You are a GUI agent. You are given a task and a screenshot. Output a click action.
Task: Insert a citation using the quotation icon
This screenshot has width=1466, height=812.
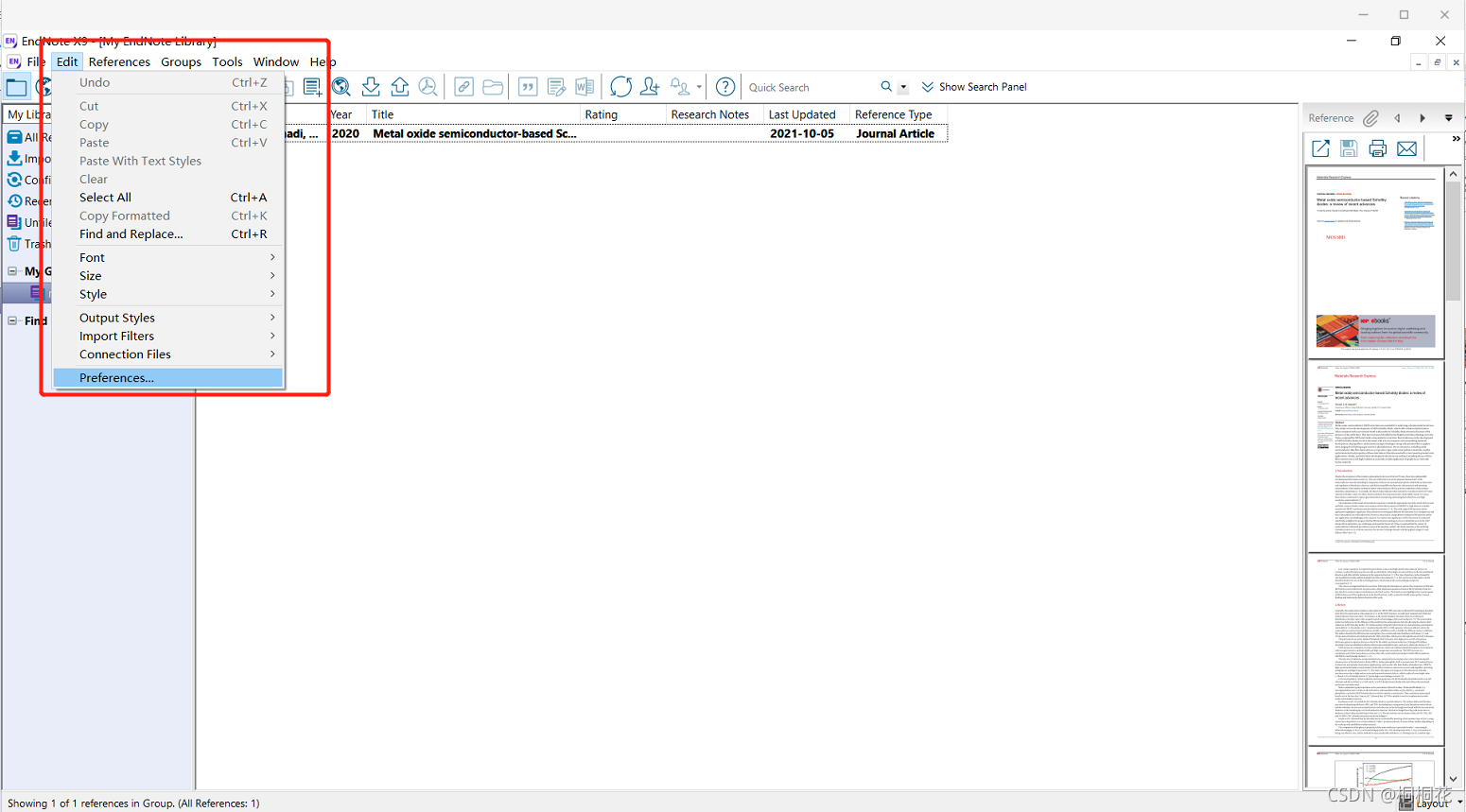pyautogui.click(x=528, y=86)
